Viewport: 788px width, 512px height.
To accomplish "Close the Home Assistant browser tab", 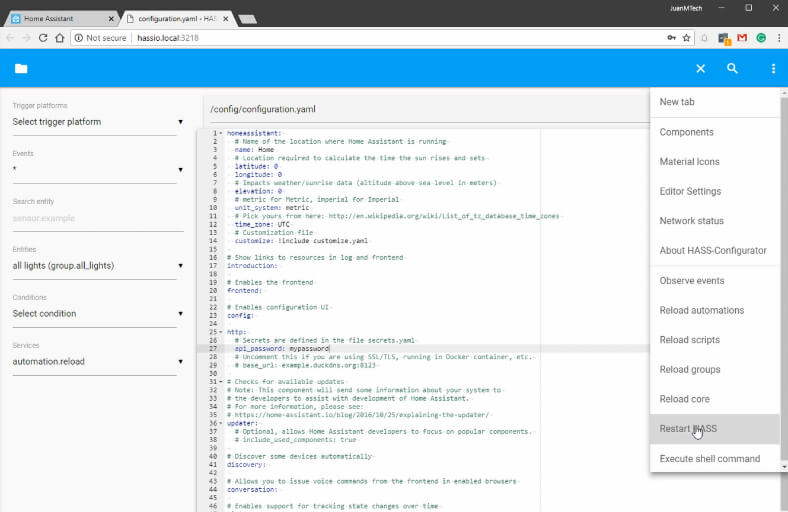I will pyautogui.click(x=111, y=19).
